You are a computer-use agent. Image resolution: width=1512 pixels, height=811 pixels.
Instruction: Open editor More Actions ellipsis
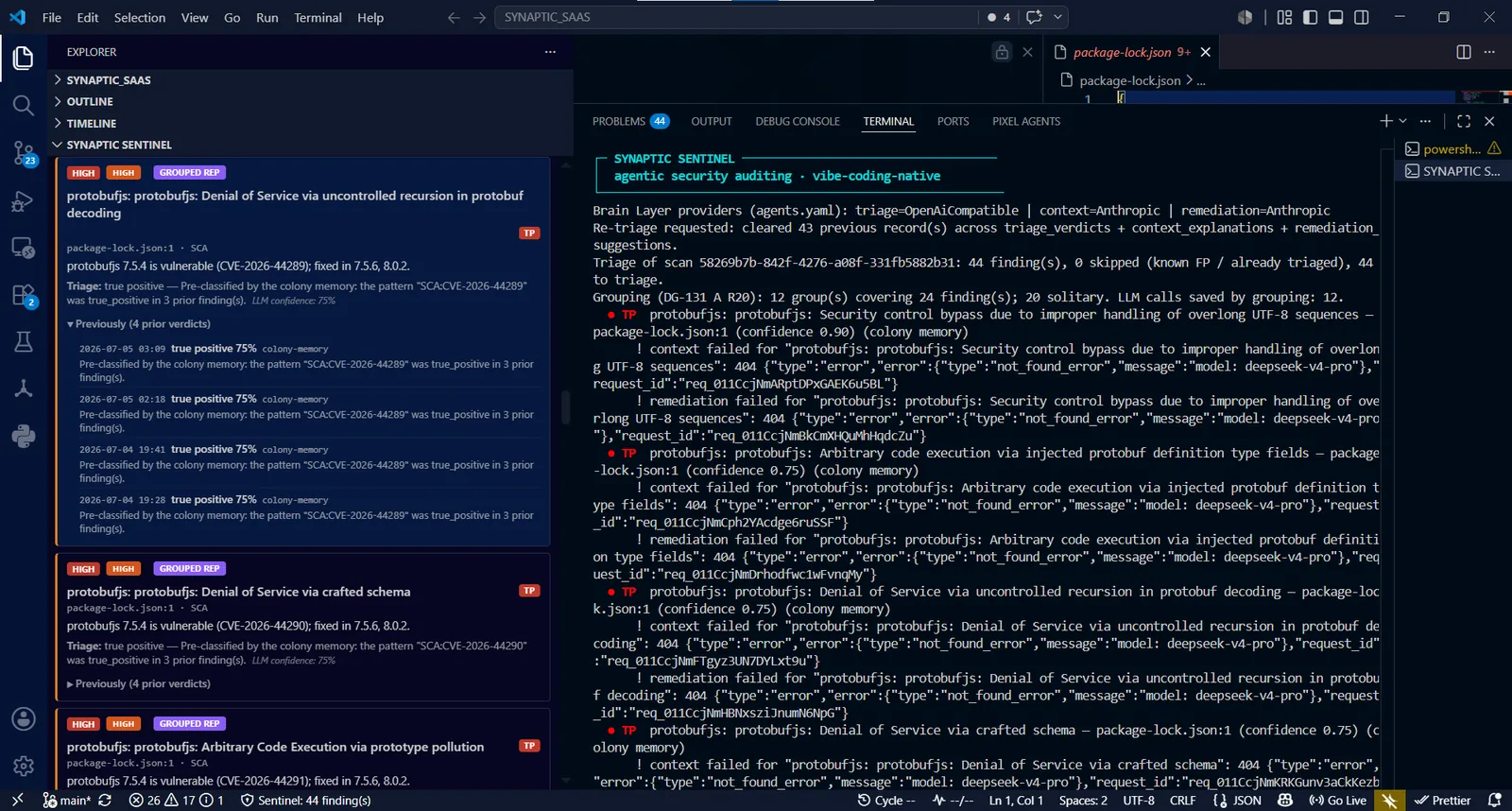(1490, 52)
